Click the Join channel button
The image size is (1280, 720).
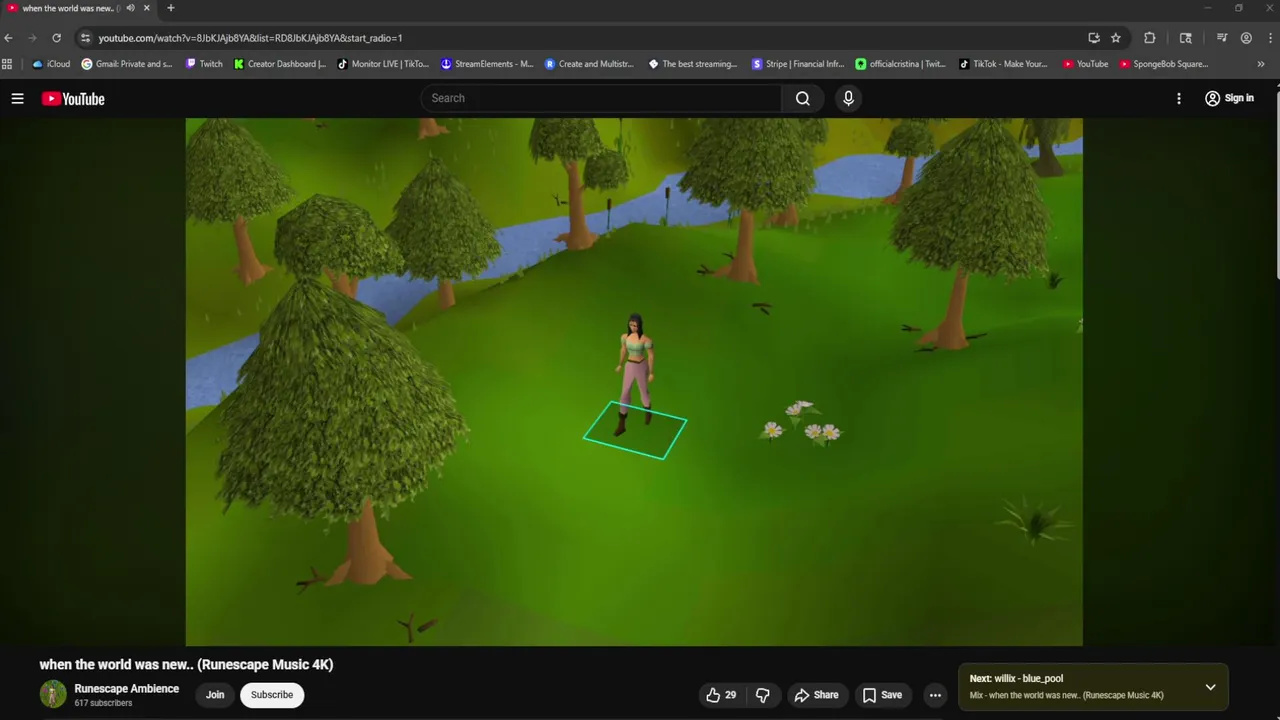click(215, 695)
